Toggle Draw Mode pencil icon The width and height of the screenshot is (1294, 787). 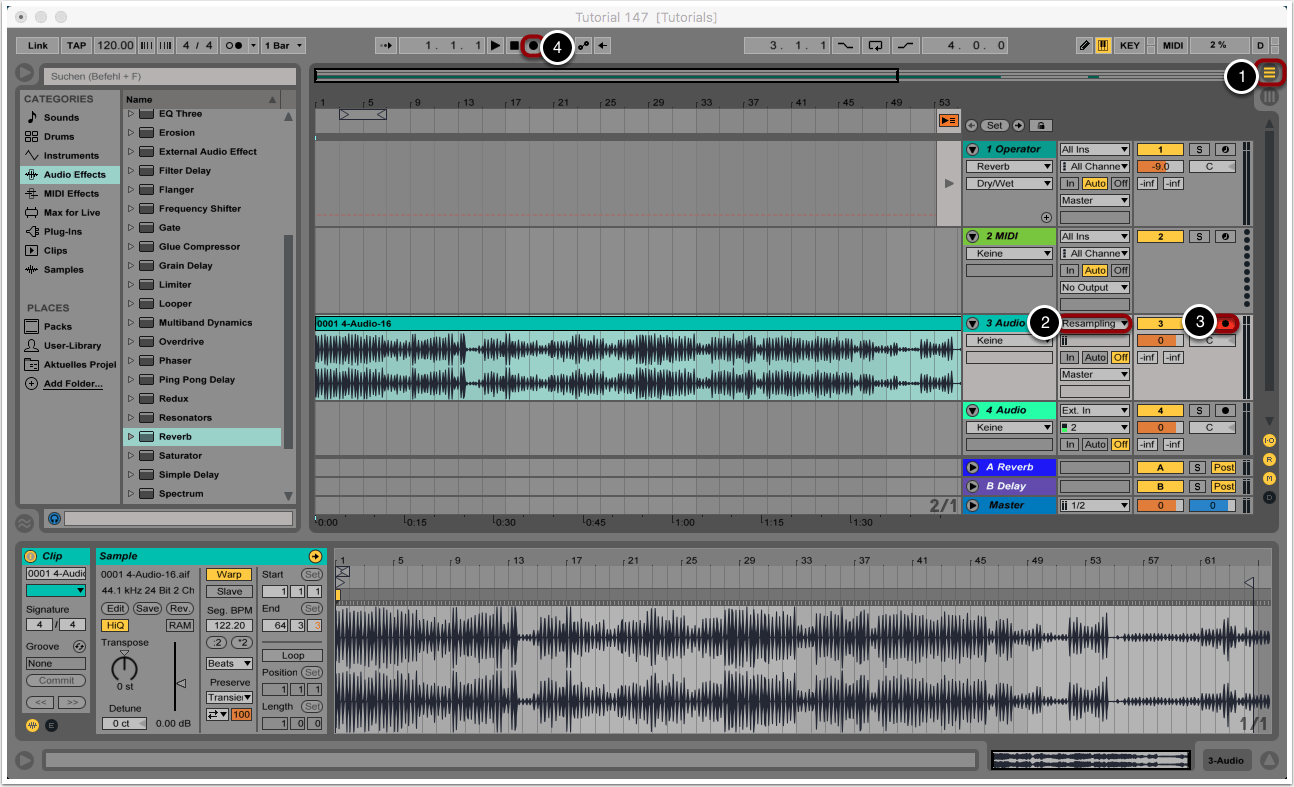(x=1085, y=46)
